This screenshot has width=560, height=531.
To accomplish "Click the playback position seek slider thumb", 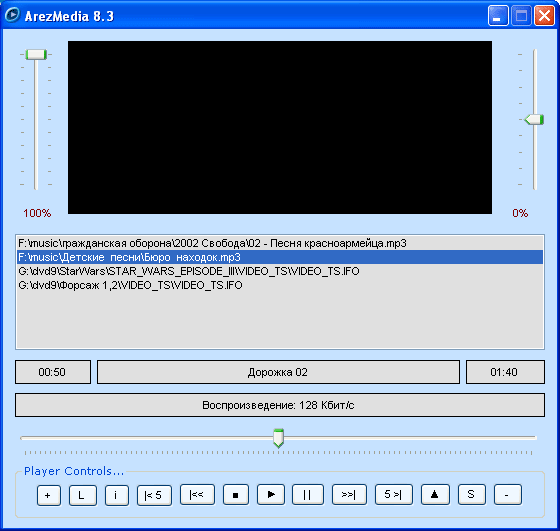I will [x=279, y=438].
